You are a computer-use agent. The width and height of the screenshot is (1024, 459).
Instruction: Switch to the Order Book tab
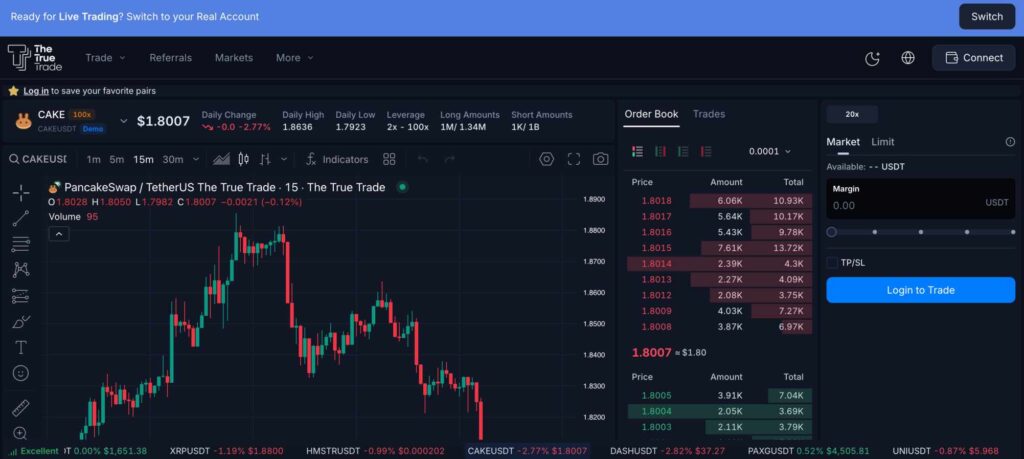[x=651, y=114]
